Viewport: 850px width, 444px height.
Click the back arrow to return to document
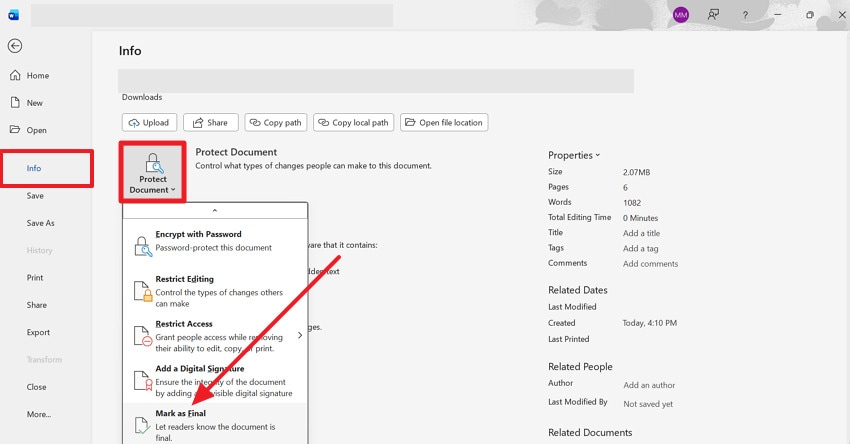[x=15, y=46]
